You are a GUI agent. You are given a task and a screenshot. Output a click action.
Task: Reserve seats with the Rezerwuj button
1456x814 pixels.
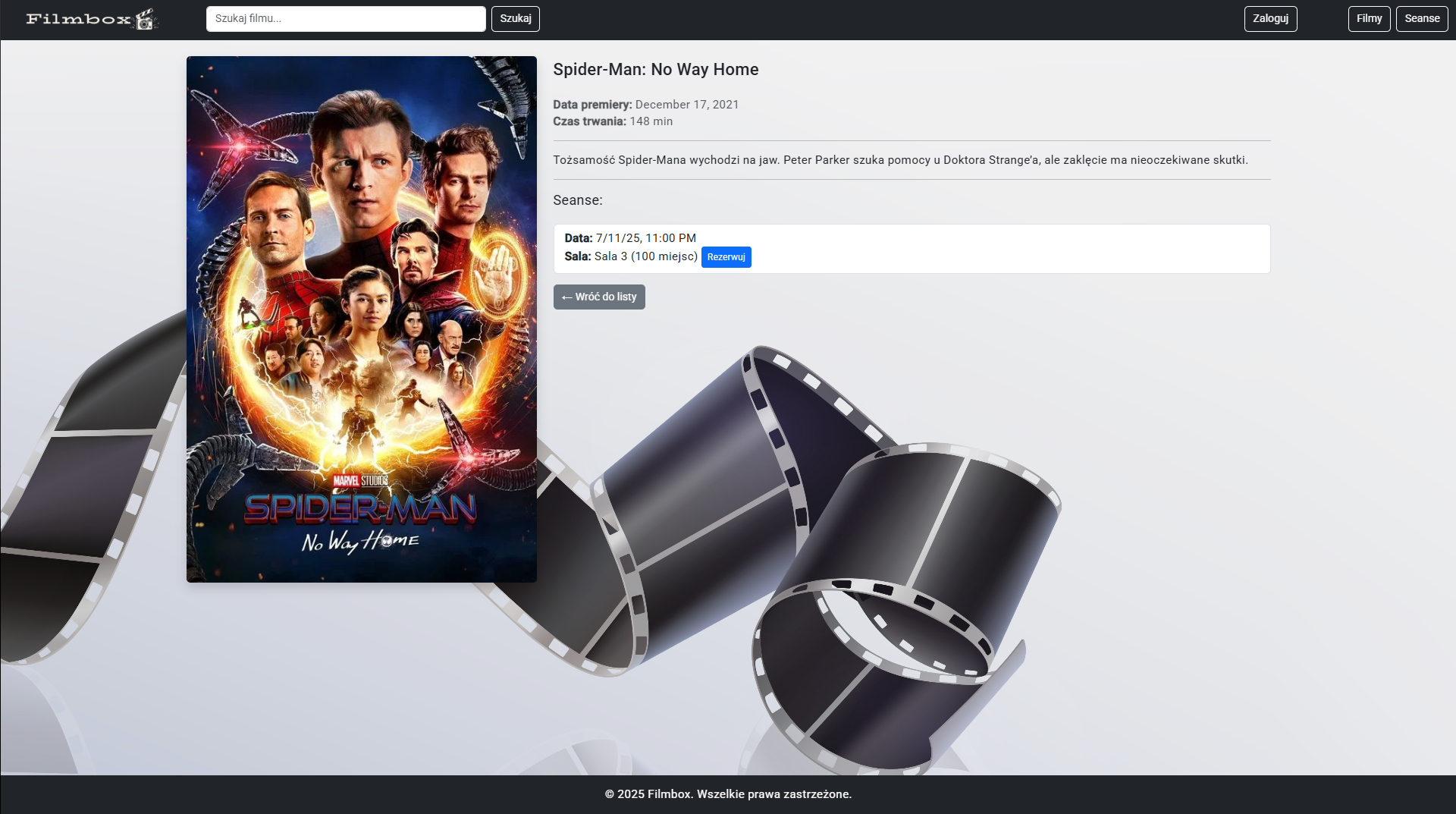pyautogui.click(x=726, y=257)
